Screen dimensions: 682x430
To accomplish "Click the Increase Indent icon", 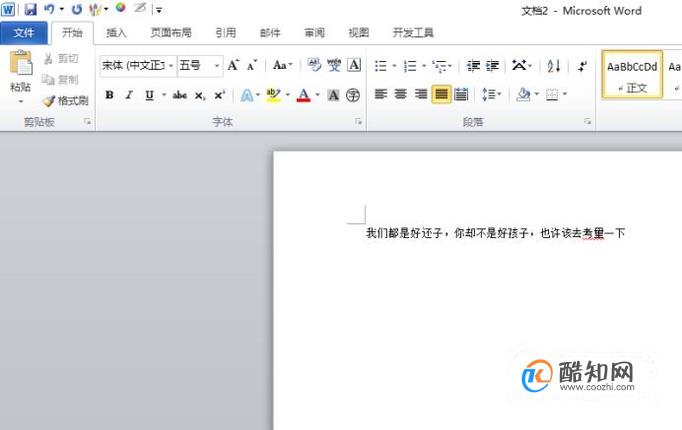I will click(492, 66).
